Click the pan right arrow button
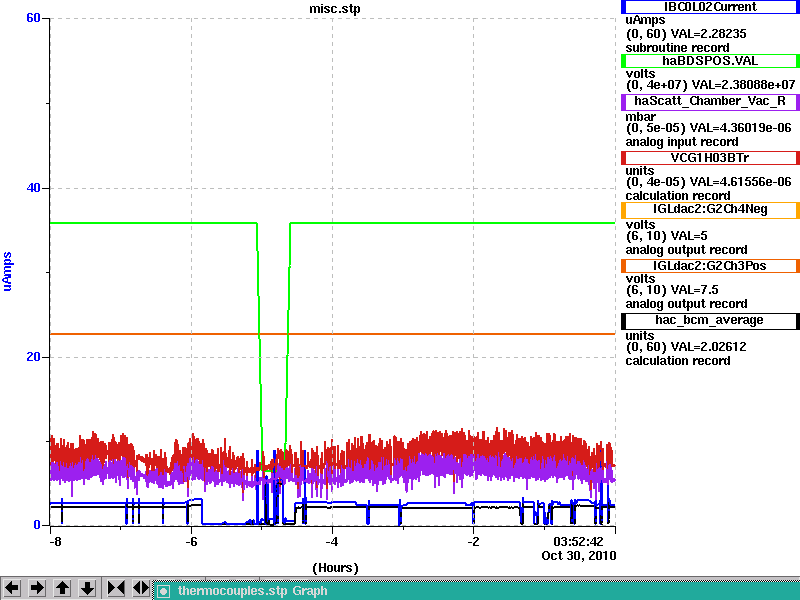 click(x=37, y=588)
